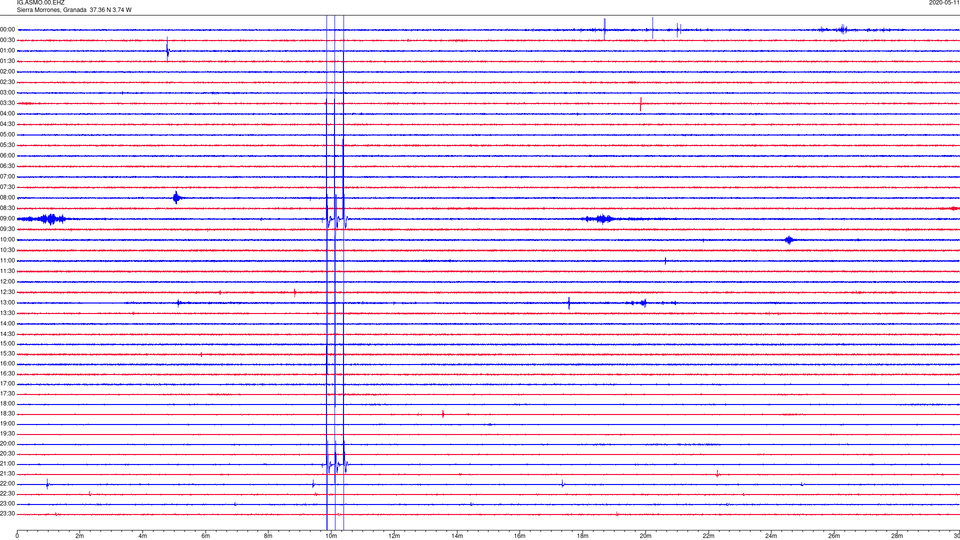Image resolution: width=960 pixels, height=540 pixels.
Task: Click the 2m tick label on time axis
Action: tap(80, 536)
